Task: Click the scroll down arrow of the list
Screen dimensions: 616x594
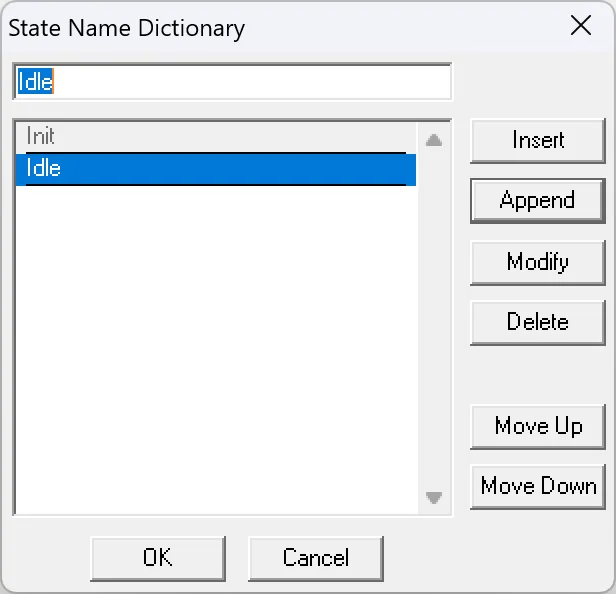Action: point(433,497)
